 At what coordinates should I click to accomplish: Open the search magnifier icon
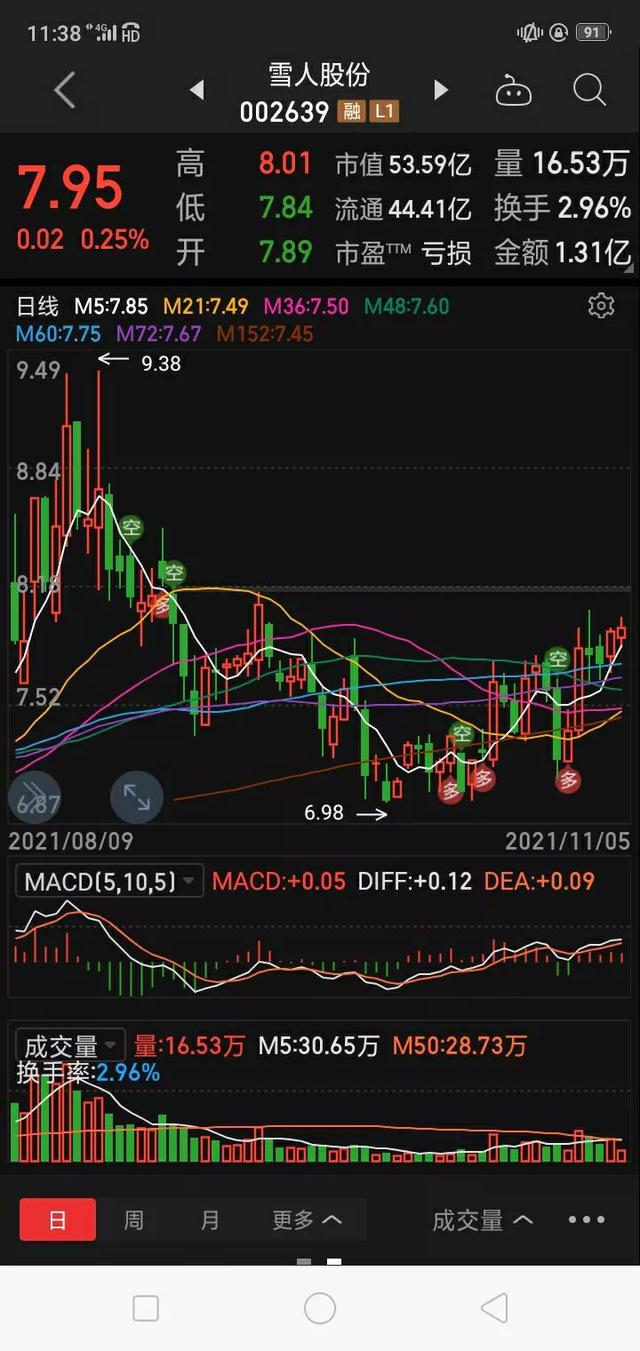tap(590, 91)
